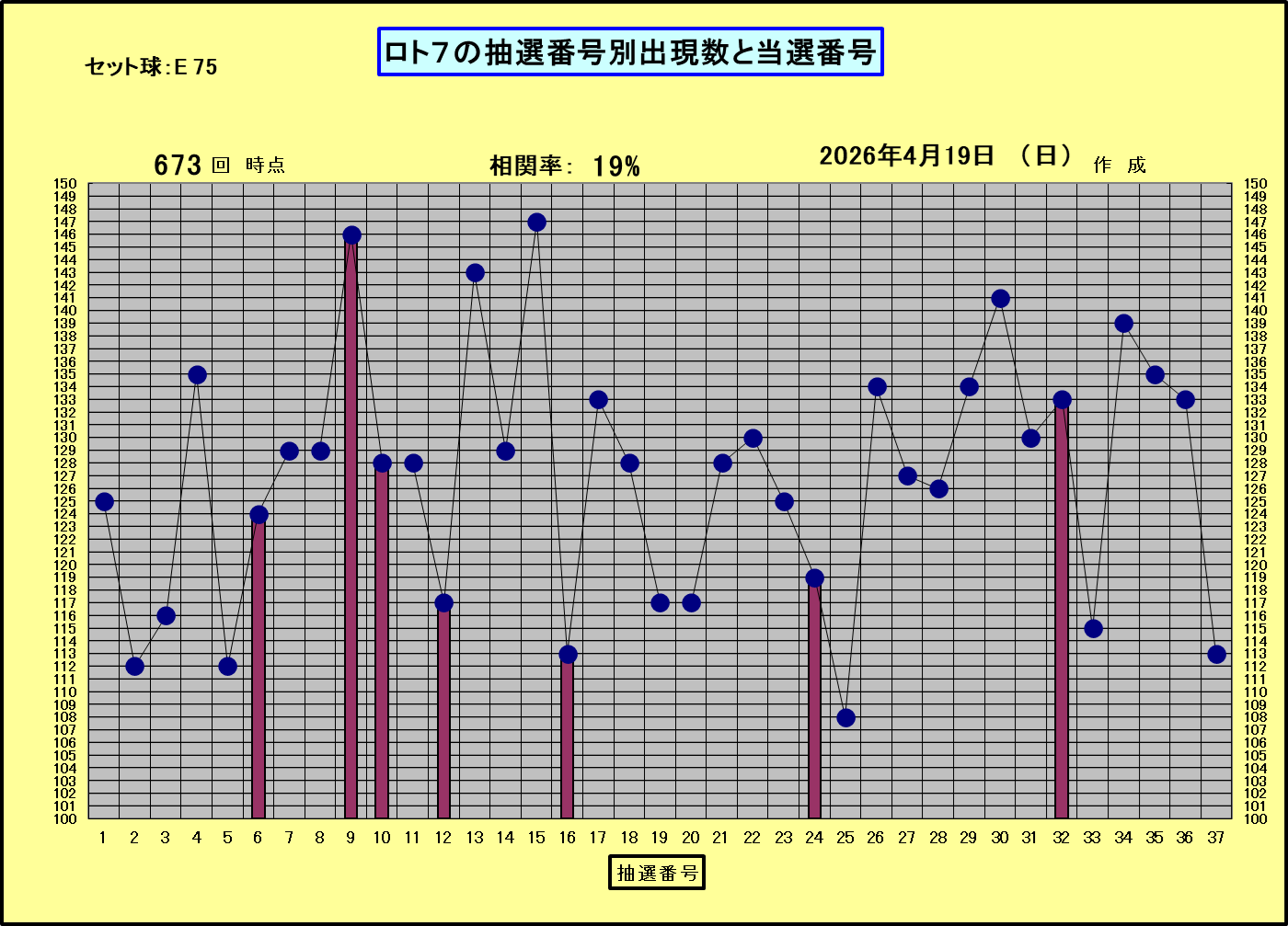This screenshot has height=926, width=1288.
Task: Click the セット球: E 75 label
Action: (x=151, y=67)
